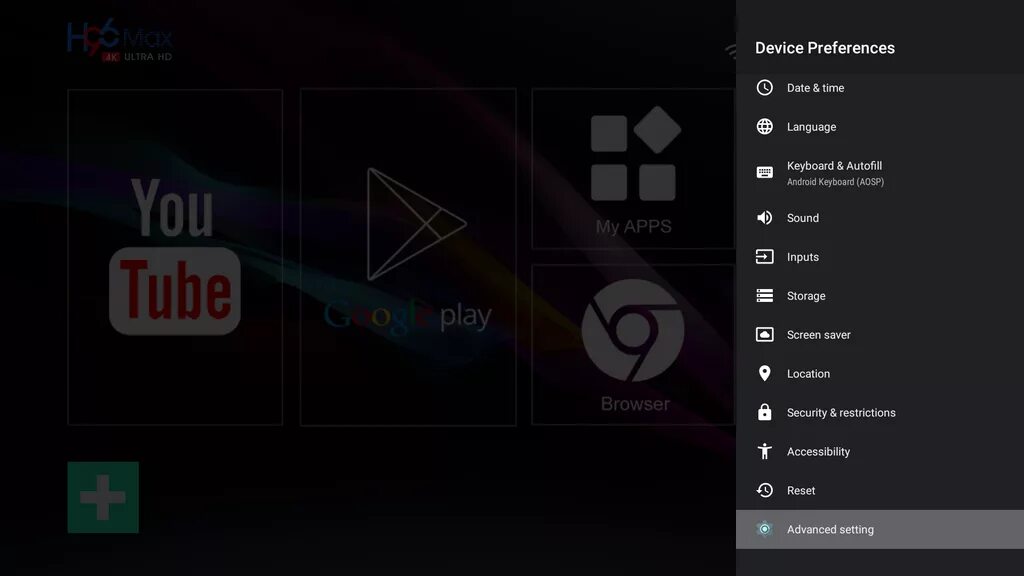Open the My APPS tile
The image size is (1024, 576).
633,169
